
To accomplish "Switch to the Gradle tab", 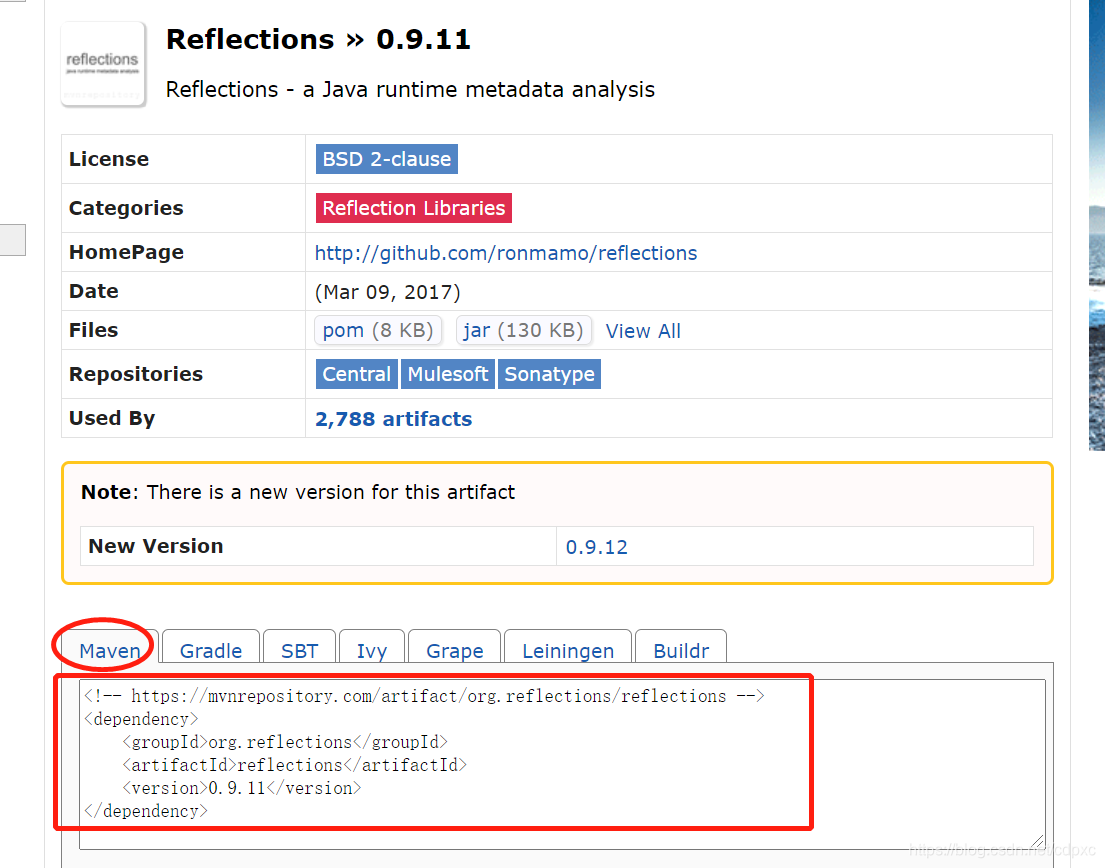I will click(x=211, y=649).
